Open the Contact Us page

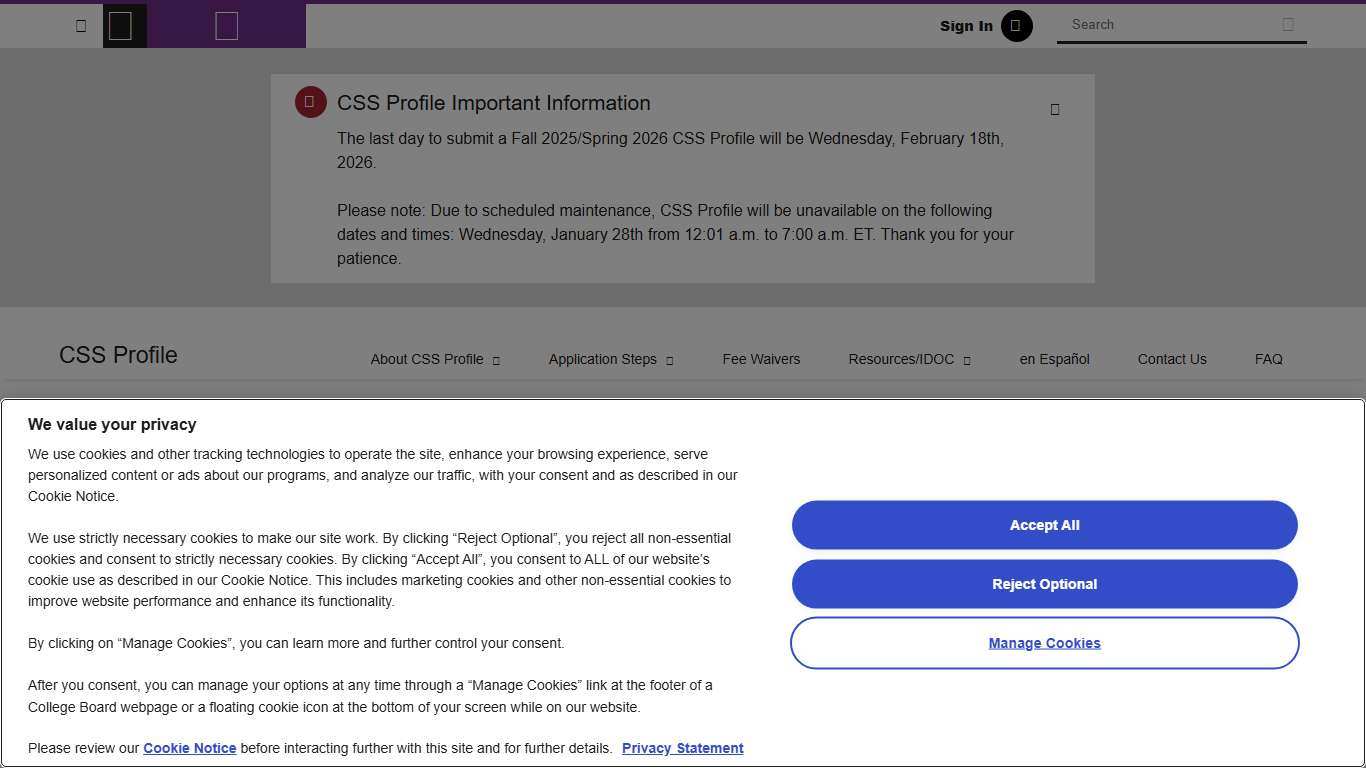[x=1172, y=359]
